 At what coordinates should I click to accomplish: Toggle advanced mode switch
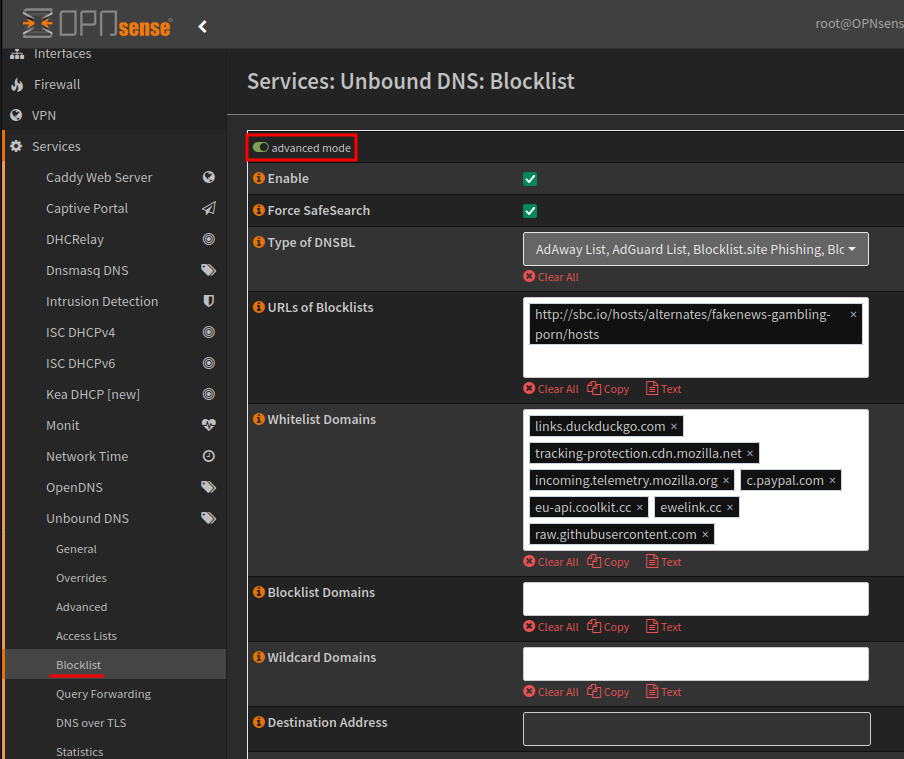pyautogui.click(x=261, y=148)
